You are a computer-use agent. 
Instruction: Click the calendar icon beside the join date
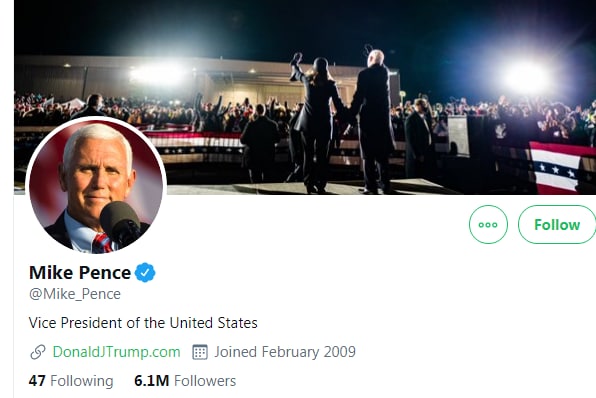coord(200,352)
